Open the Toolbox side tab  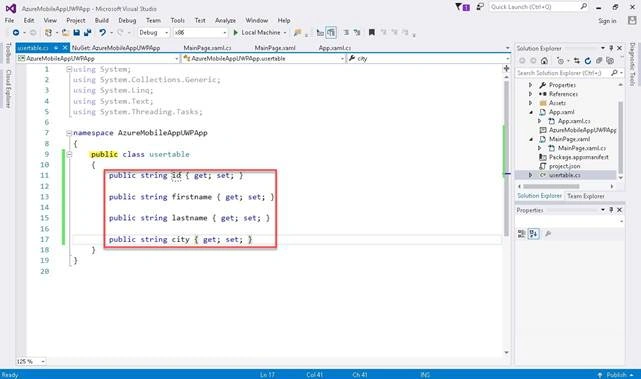click(8, 53)
